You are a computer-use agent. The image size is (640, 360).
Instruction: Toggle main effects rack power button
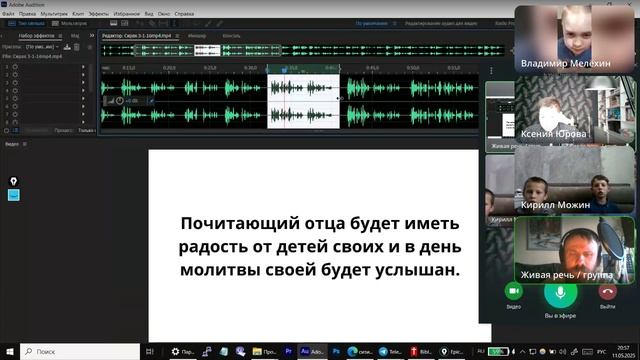pos(6,131)
